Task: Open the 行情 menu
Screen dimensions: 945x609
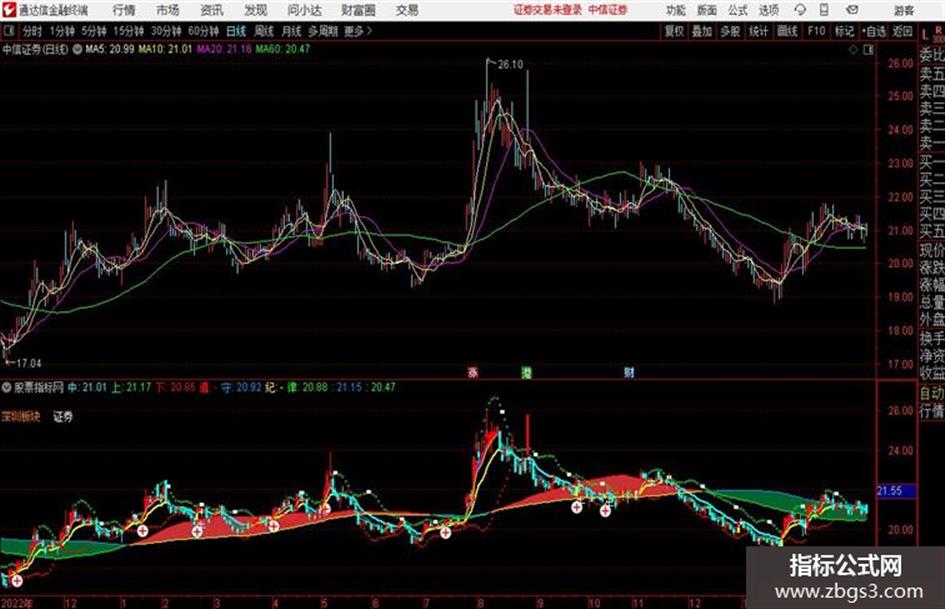Action: coord(124,10)
